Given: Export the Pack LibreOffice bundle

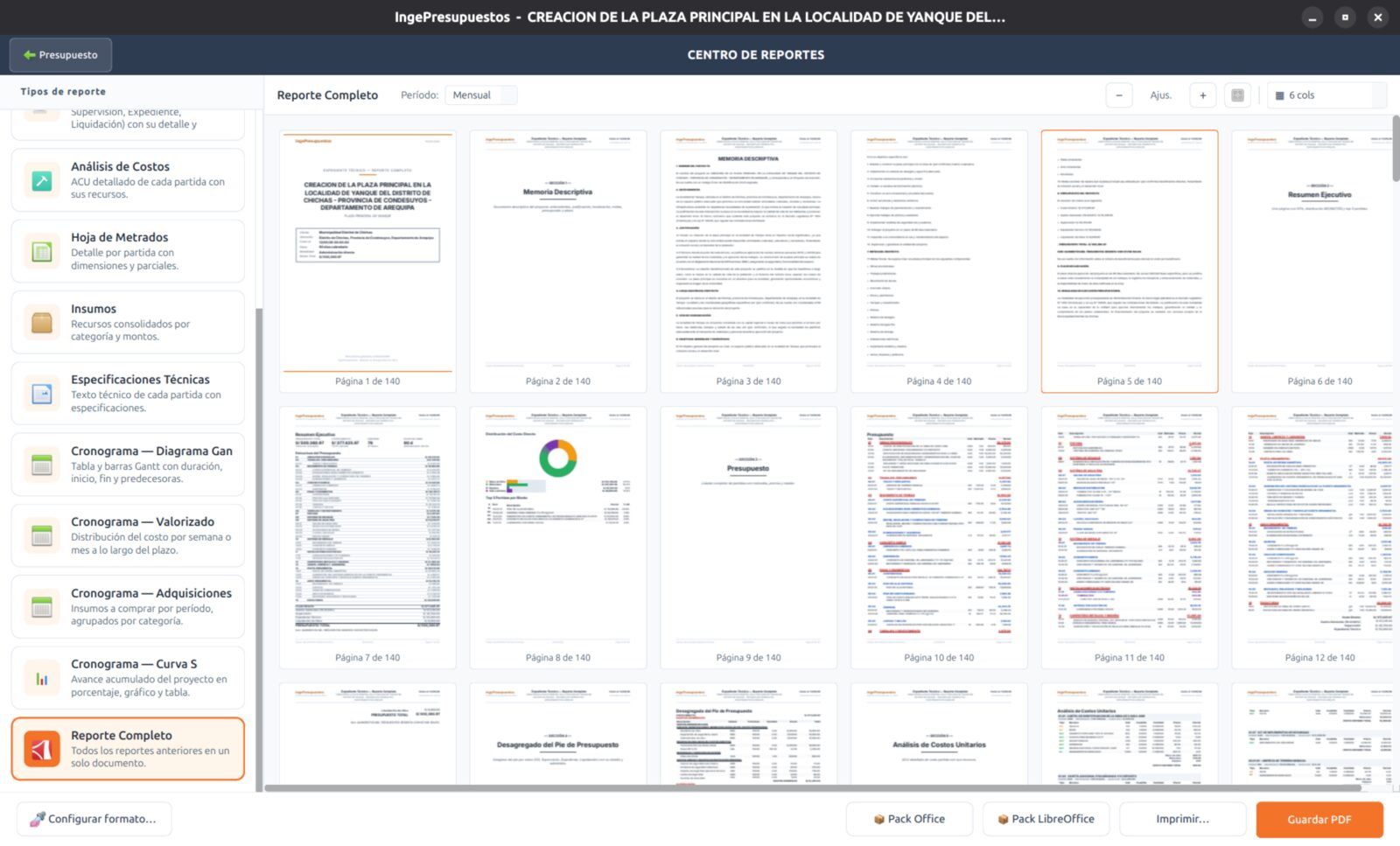Looking at the screenshot, I should [x=1046, y=820].
